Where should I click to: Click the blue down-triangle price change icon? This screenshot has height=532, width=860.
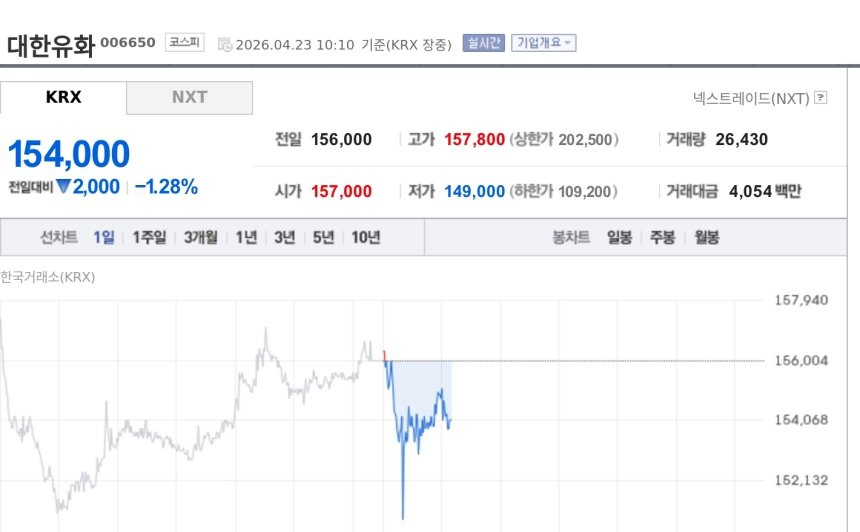[64, 186]
